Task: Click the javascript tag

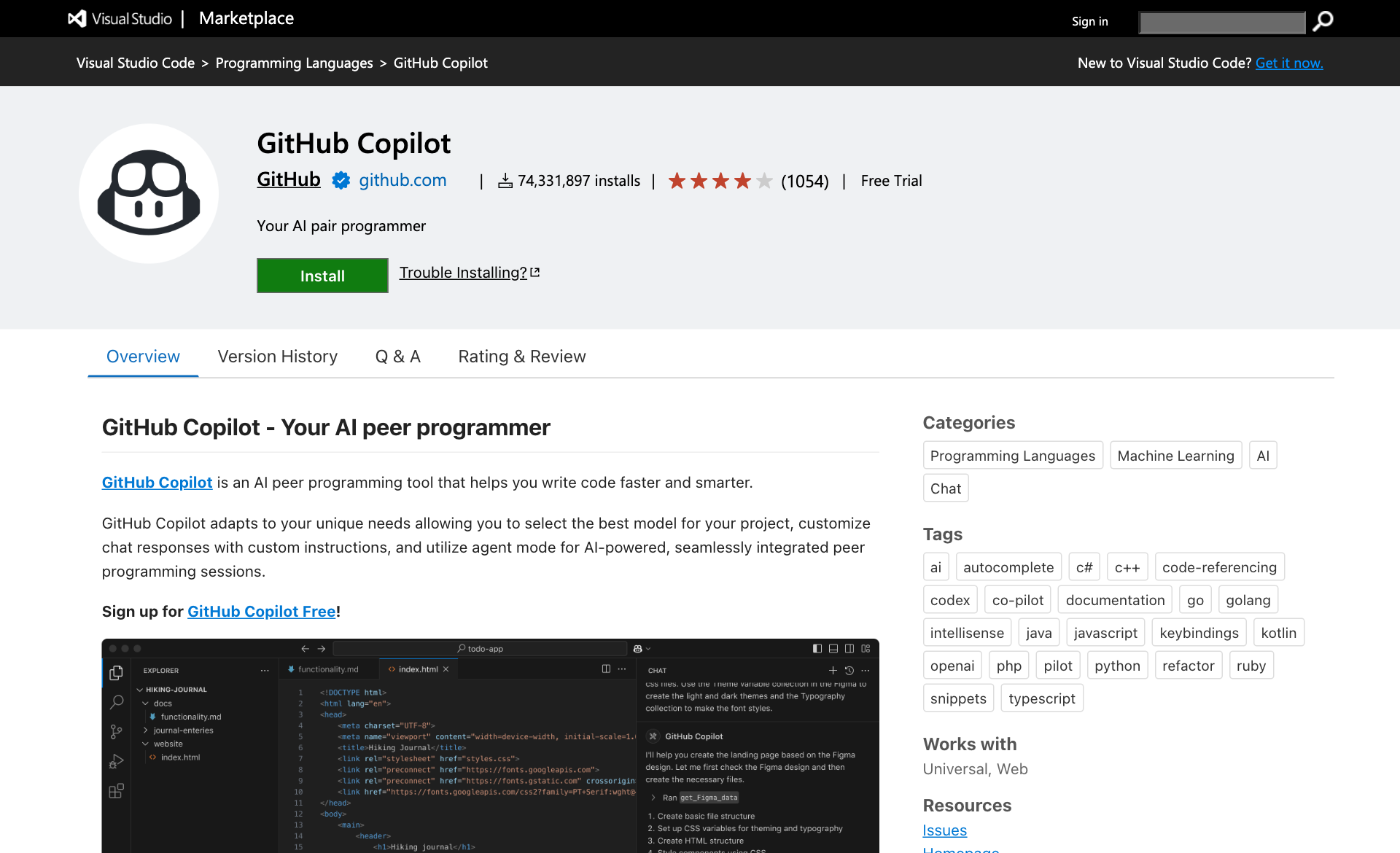Action: pyautogui.click(x=1105, y=633)
